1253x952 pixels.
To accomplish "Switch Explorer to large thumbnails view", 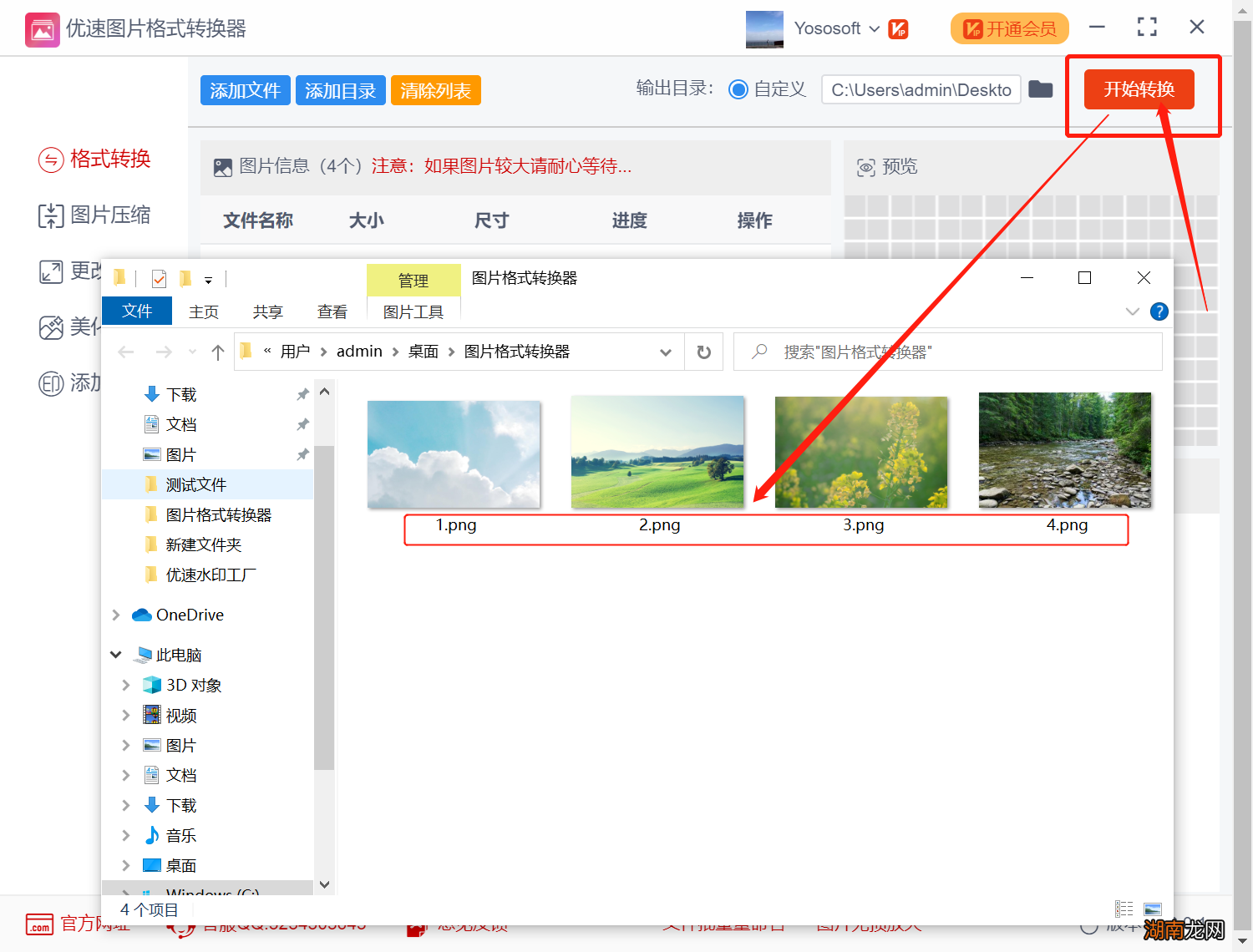I will pos(1153,909).
